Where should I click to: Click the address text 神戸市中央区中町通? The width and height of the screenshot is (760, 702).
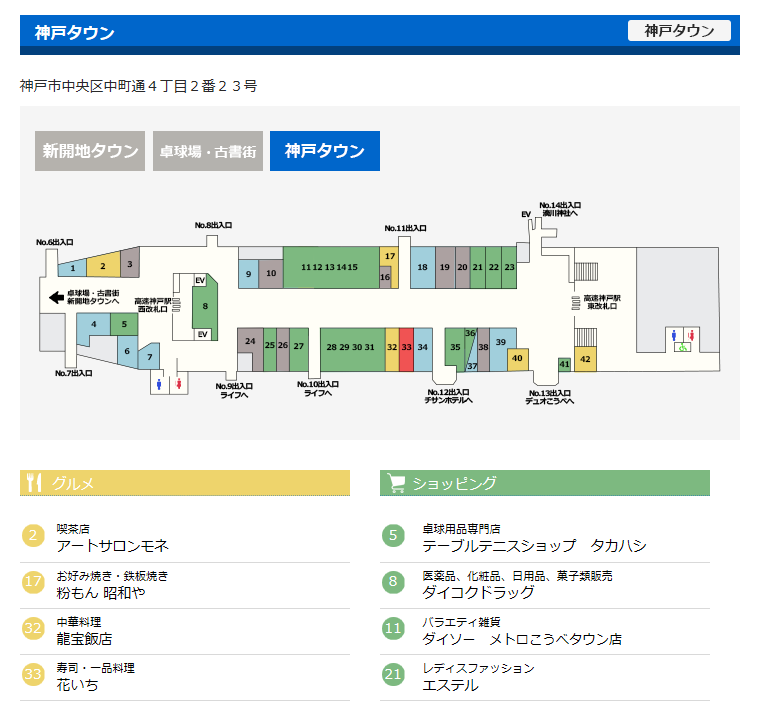pos(138,86)
